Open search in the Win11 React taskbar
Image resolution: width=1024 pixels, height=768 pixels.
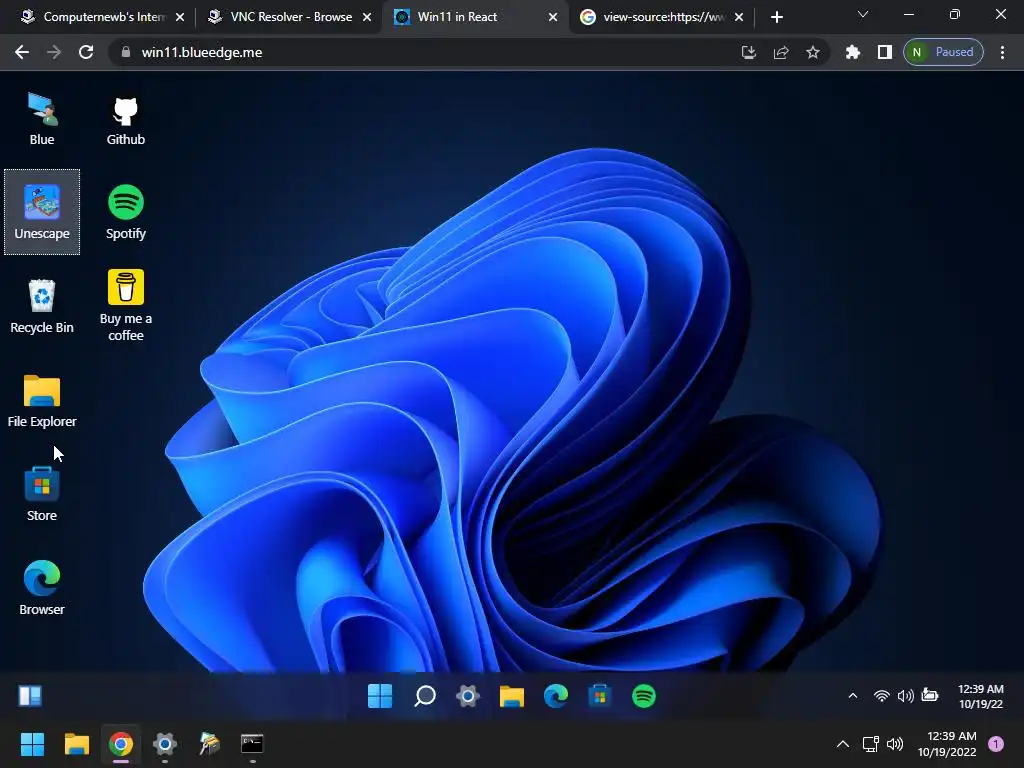click(424, 696)
